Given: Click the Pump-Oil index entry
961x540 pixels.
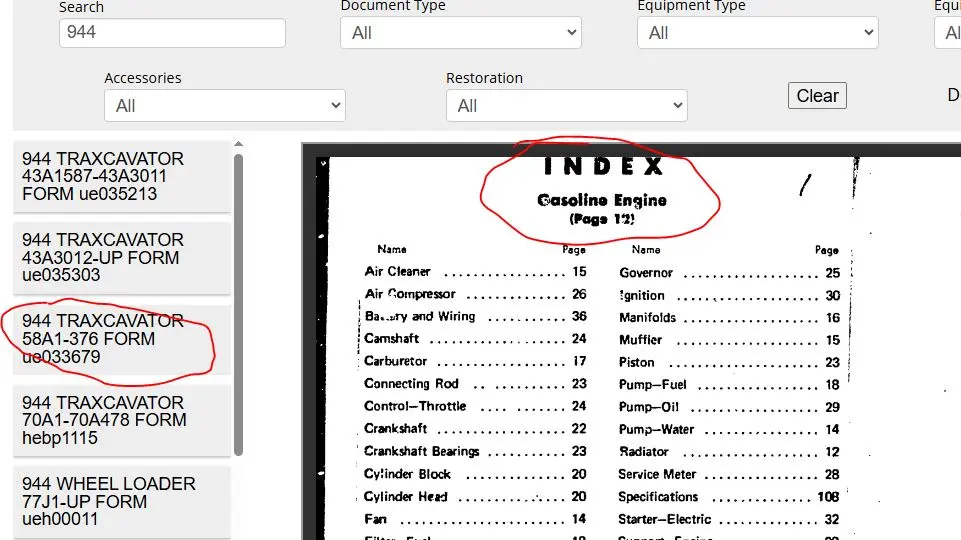Looking at the screenshot, I should tap(729, 407).
